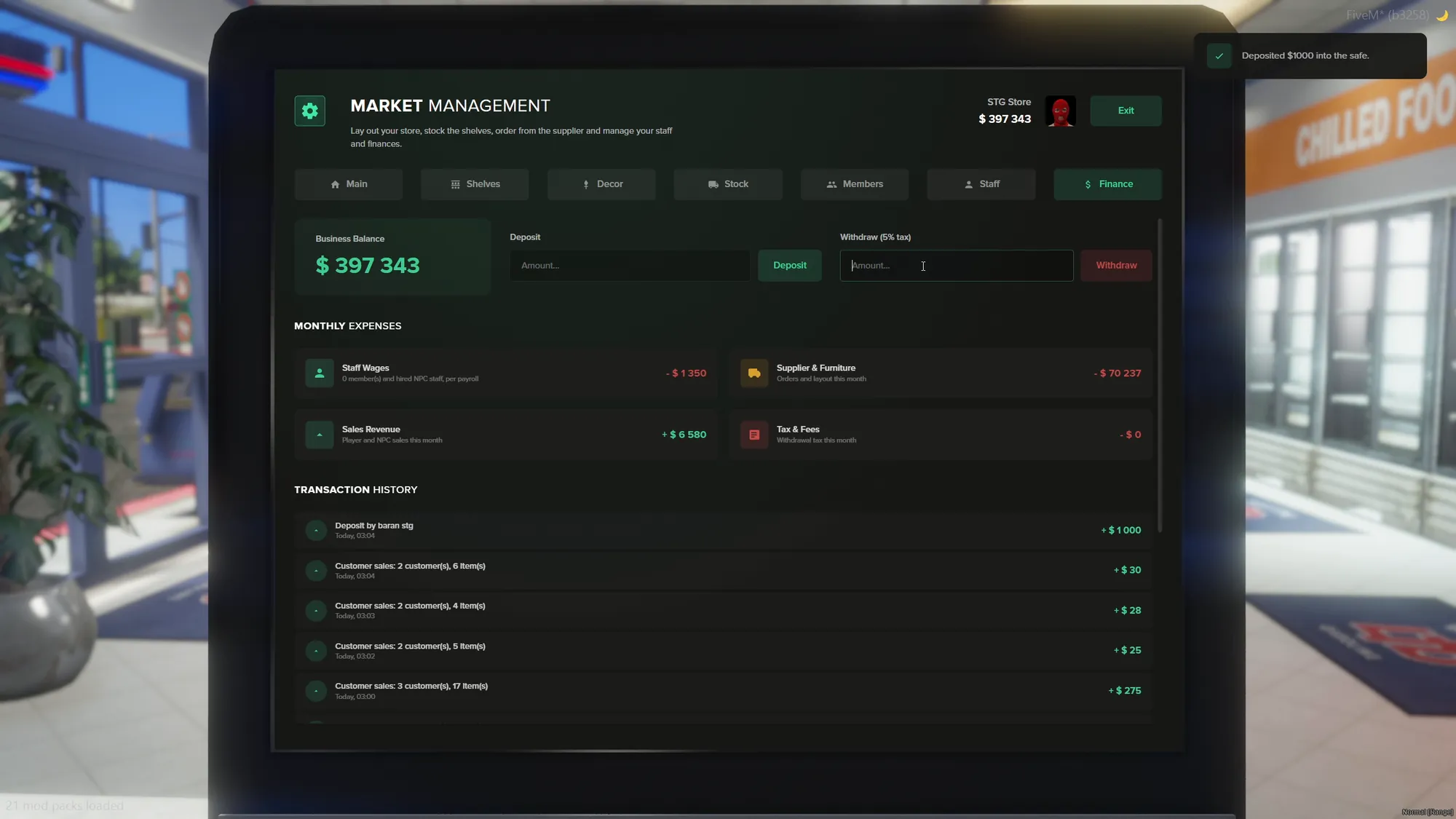
Task: Focus the Withdraw amount field
Action: pyautogui.click(x=957, y=266)
